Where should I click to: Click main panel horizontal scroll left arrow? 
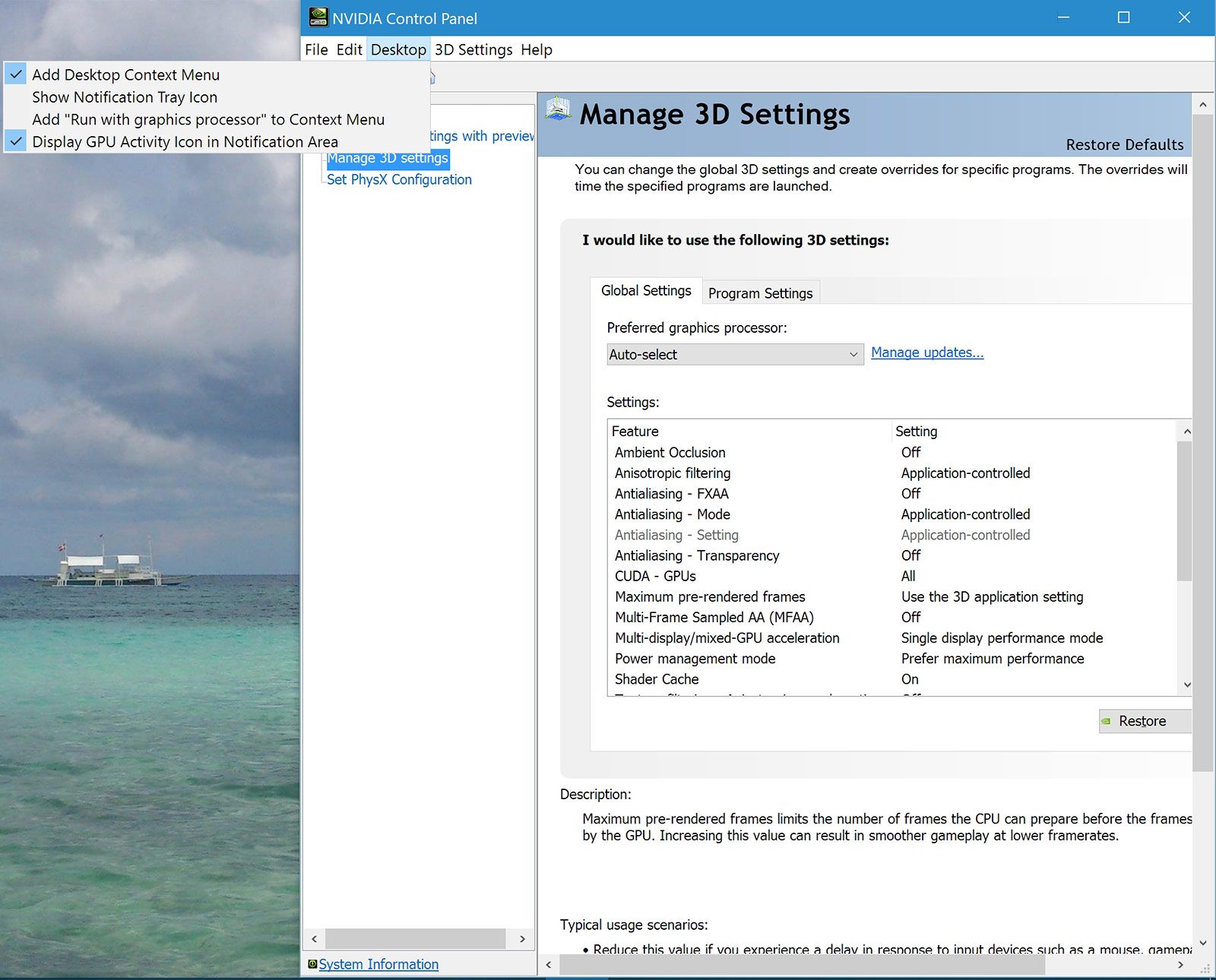coord(549,965)
